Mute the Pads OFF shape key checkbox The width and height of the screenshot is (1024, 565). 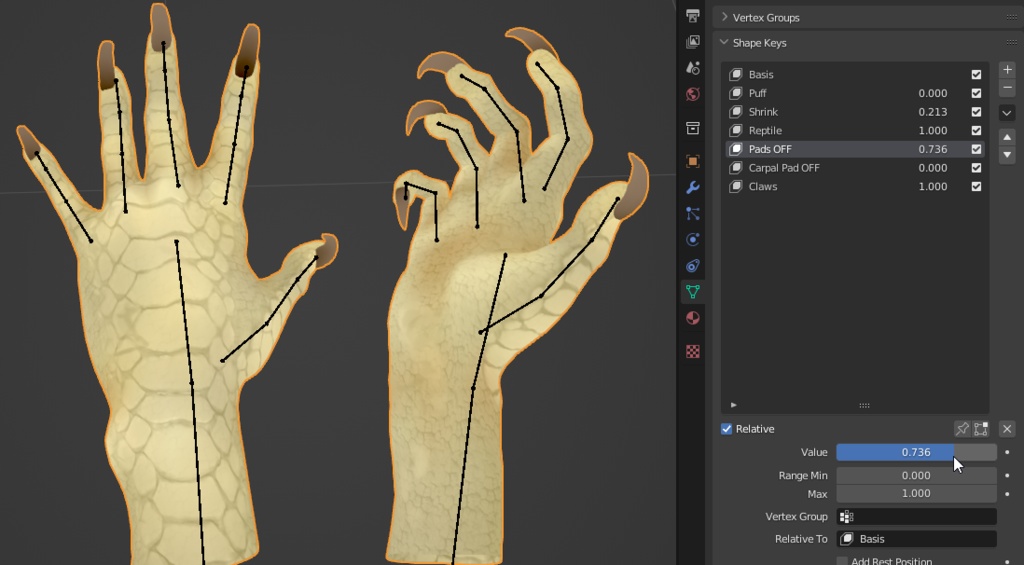(x=976, y=149)
